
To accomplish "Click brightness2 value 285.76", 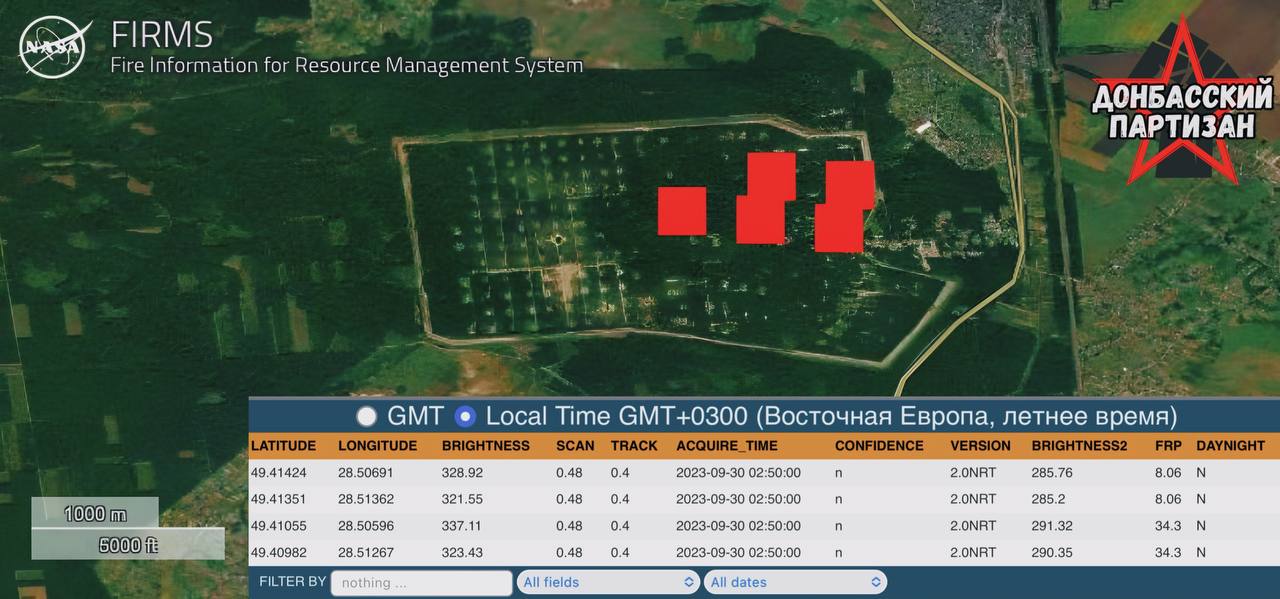I will coord(1052,473).
